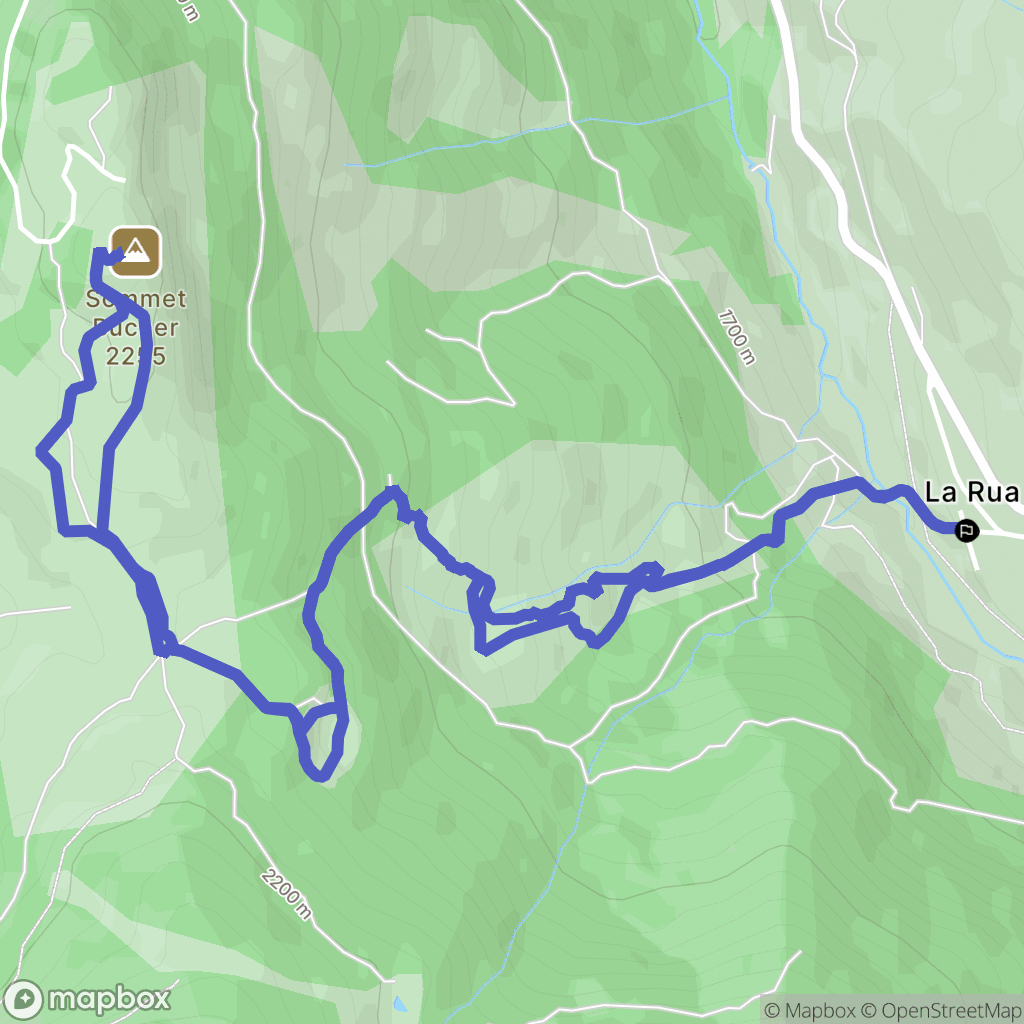The image size is (1024, 1024).
Task: Click the Sommet Bucher mountain peak icon
Action: click(x=136, y=252)
